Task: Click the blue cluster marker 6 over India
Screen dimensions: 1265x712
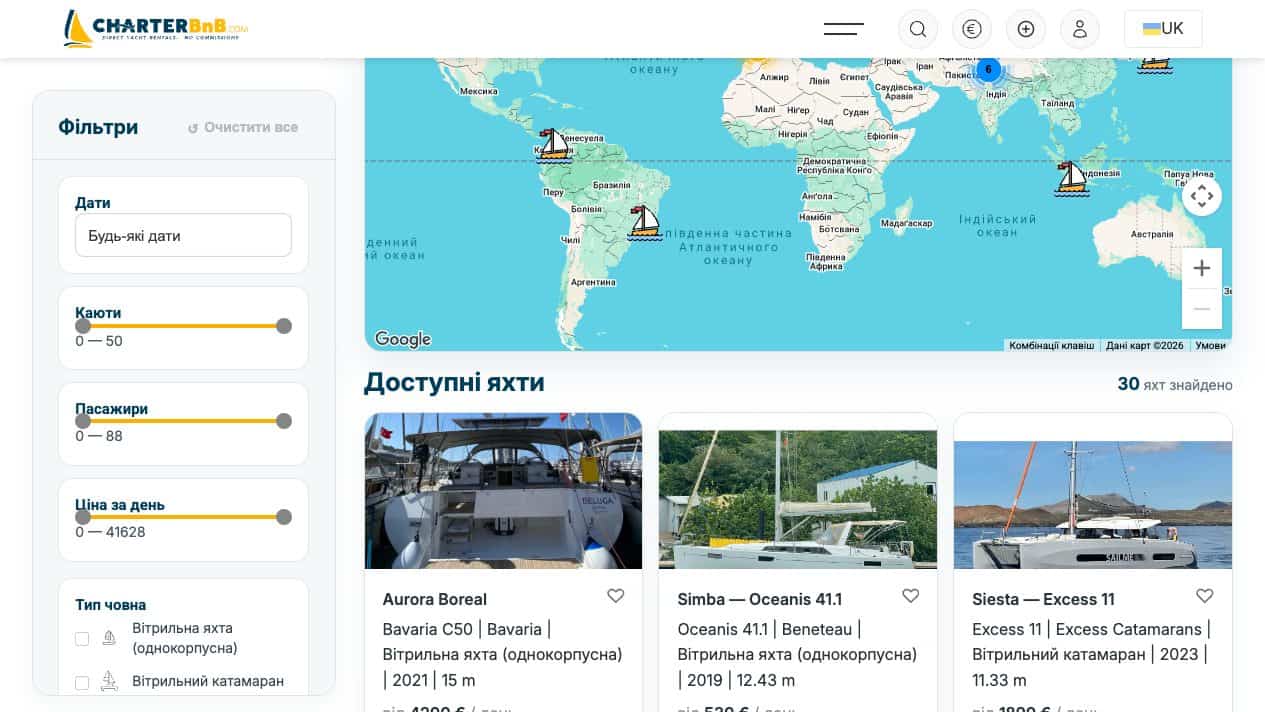Action: 988,69
